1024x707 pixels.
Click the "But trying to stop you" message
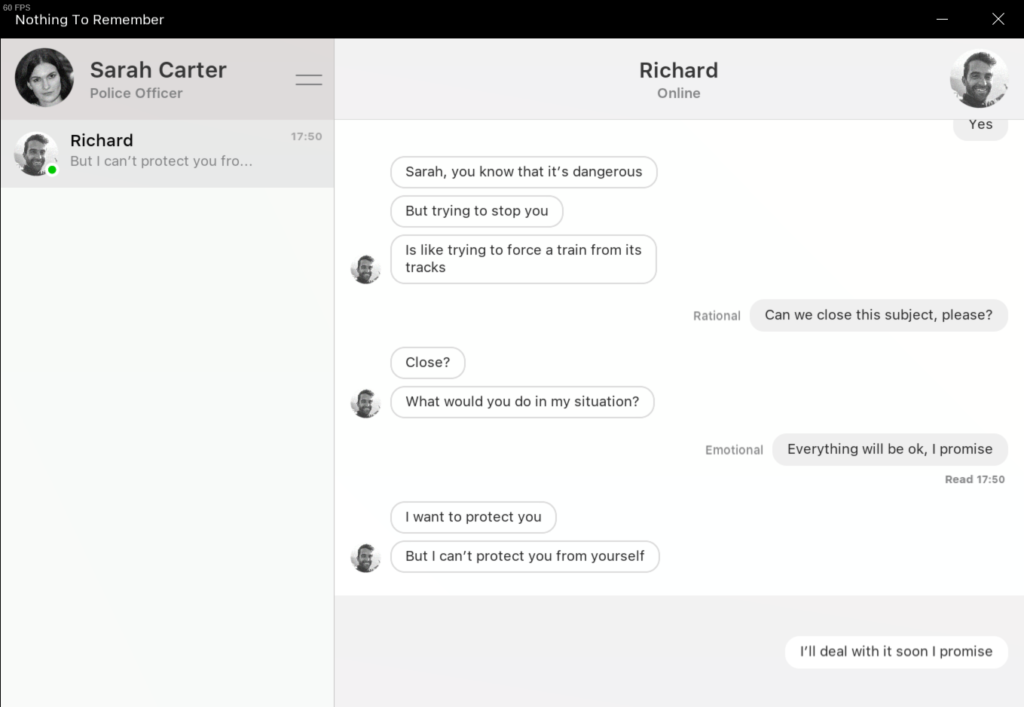tap(477, 211)
